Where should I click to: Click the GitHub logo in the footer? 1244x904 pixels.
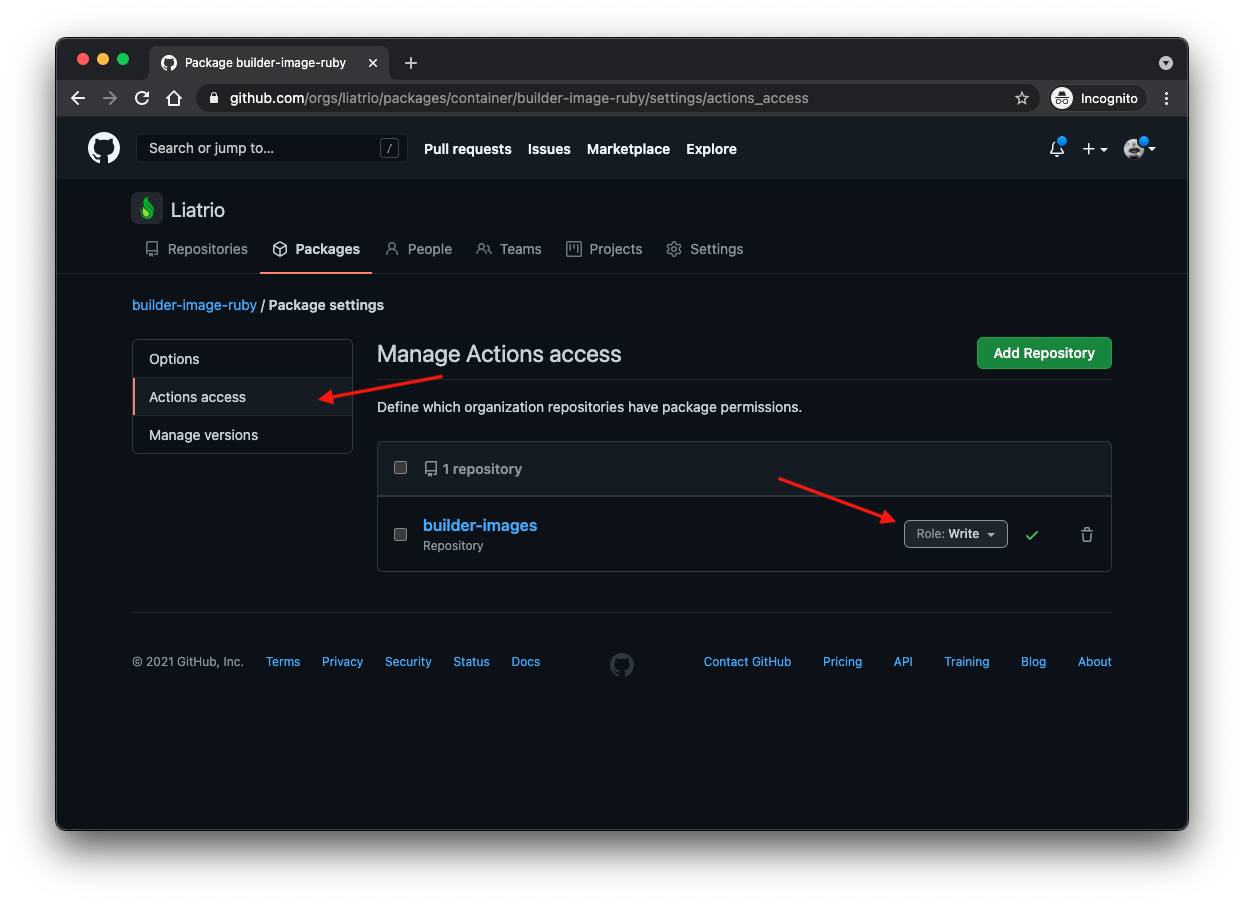pyautogui.click(x=622, y=665)
